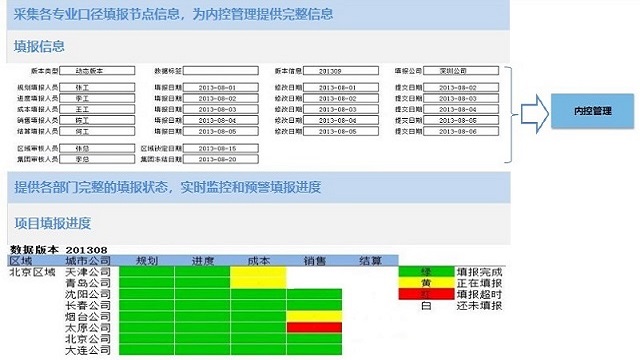Click the green 规划 cell for 沈阳公司
Screen dimensions: 640x360
click(147, 294)
